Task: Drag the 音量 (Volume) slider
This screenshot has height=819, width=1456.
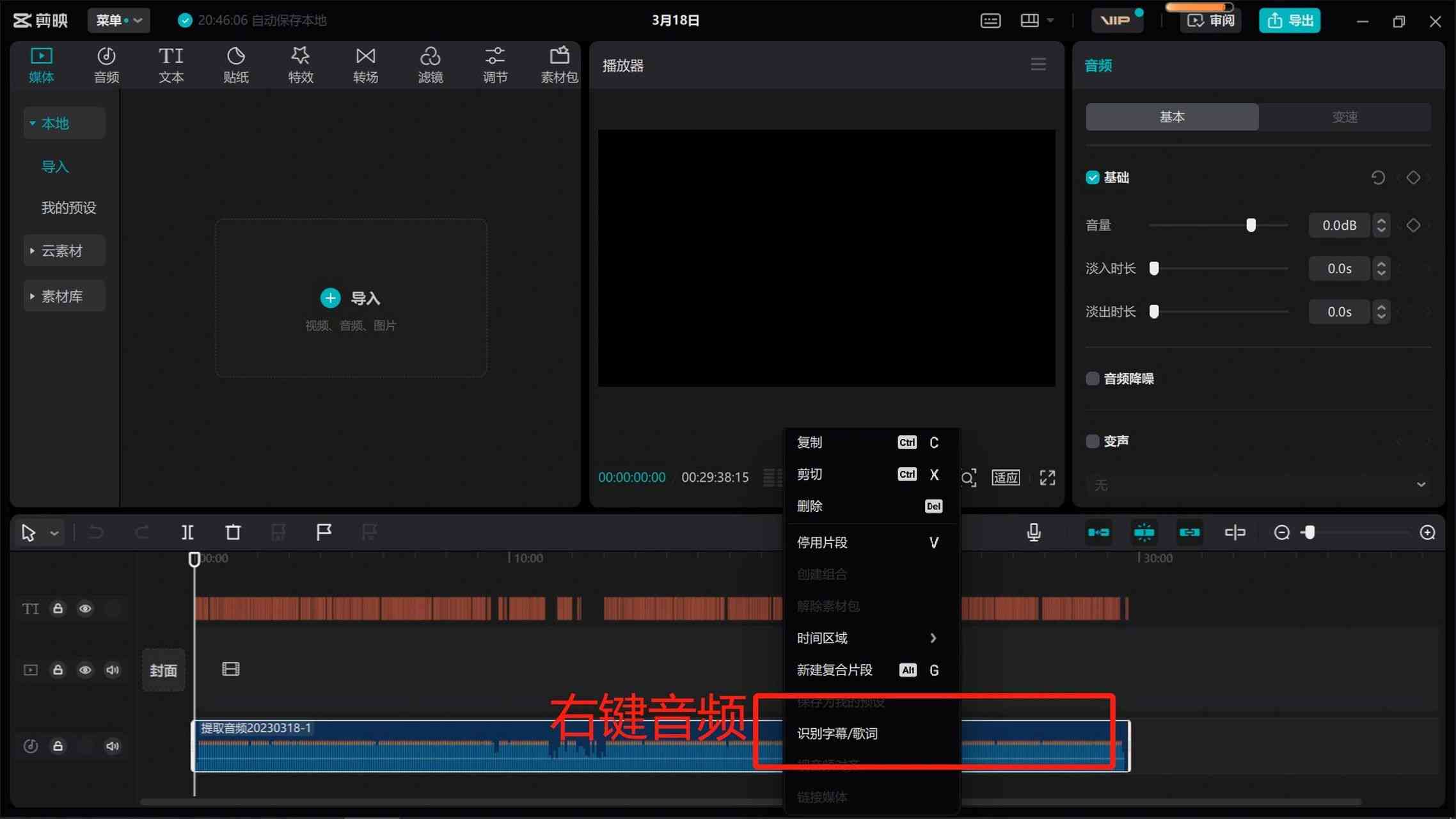Action: 1250,225
